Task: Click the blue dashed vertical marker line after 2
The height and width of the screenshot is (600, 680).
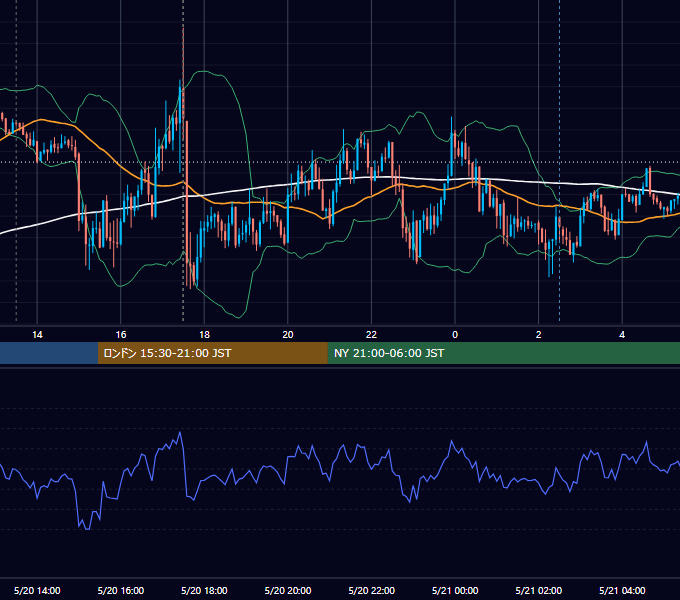Action: click(x=559, y=160)
